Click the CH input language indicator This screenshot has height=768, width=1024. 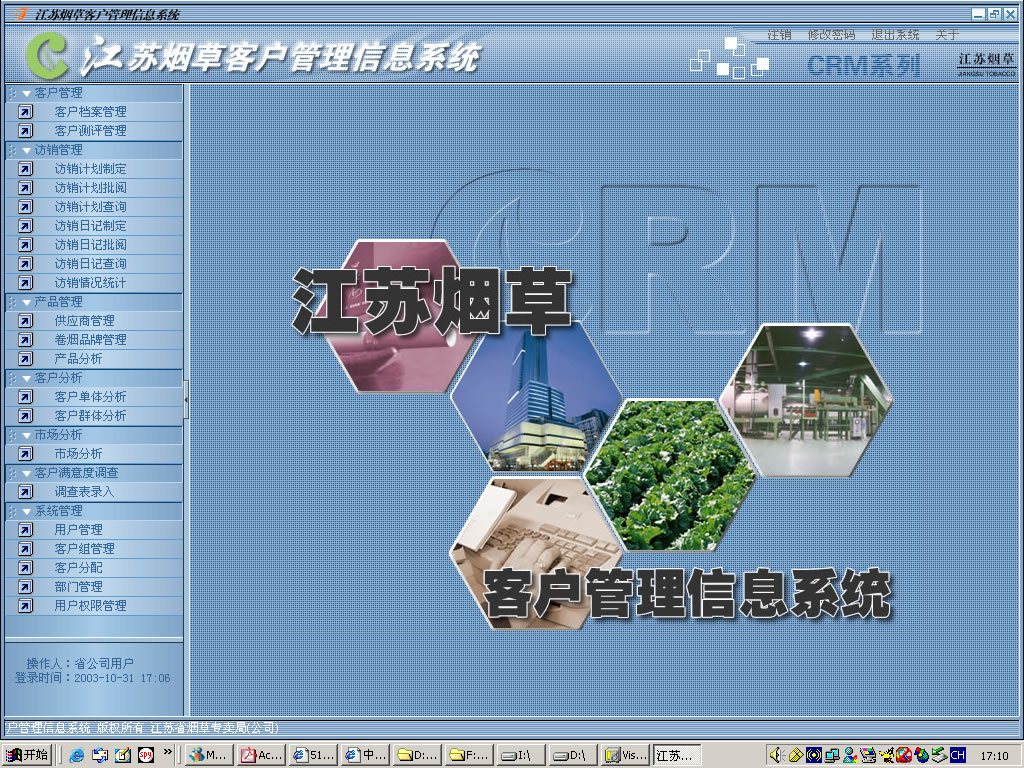[957, 755]
